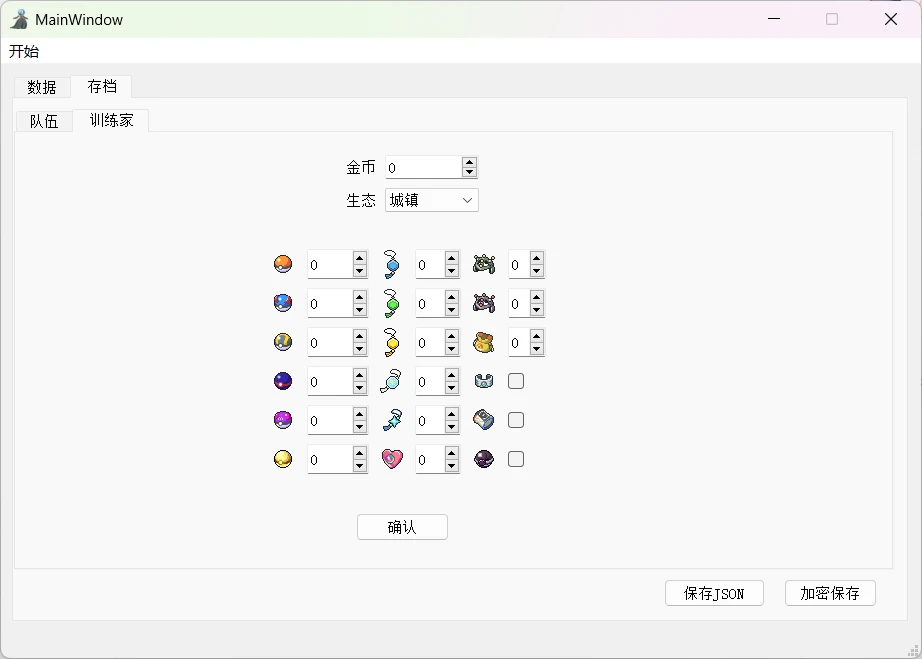Click the 保存JSON button
This screenshot has width=922, height=659.
(714, 593)
